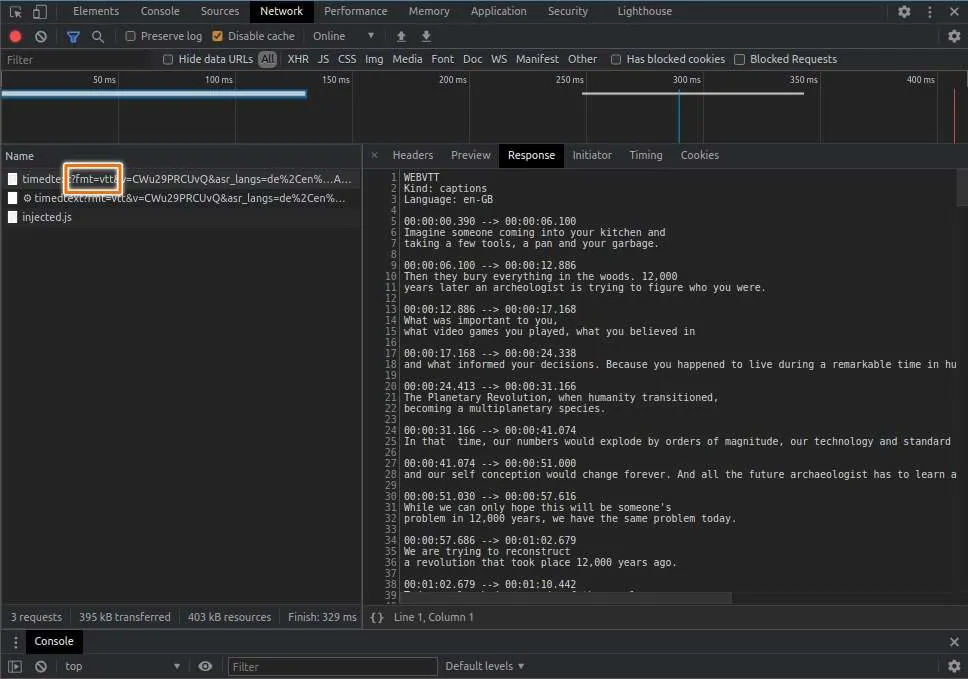968x679 pixels.
Task: Filter requests by JS
Action: 323,59
